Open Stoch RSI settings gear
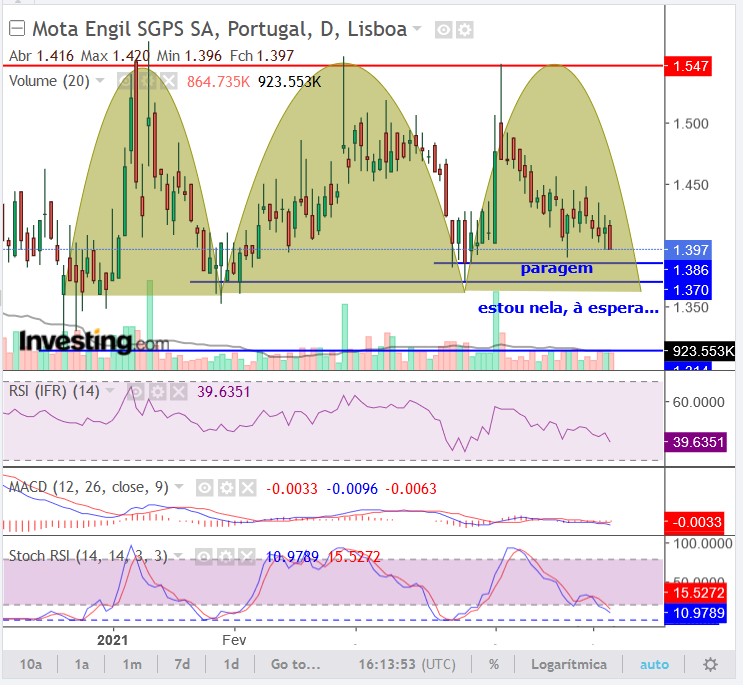Image resolution: width=744 pixels, height=692 pixels. [x=225, y=557]
